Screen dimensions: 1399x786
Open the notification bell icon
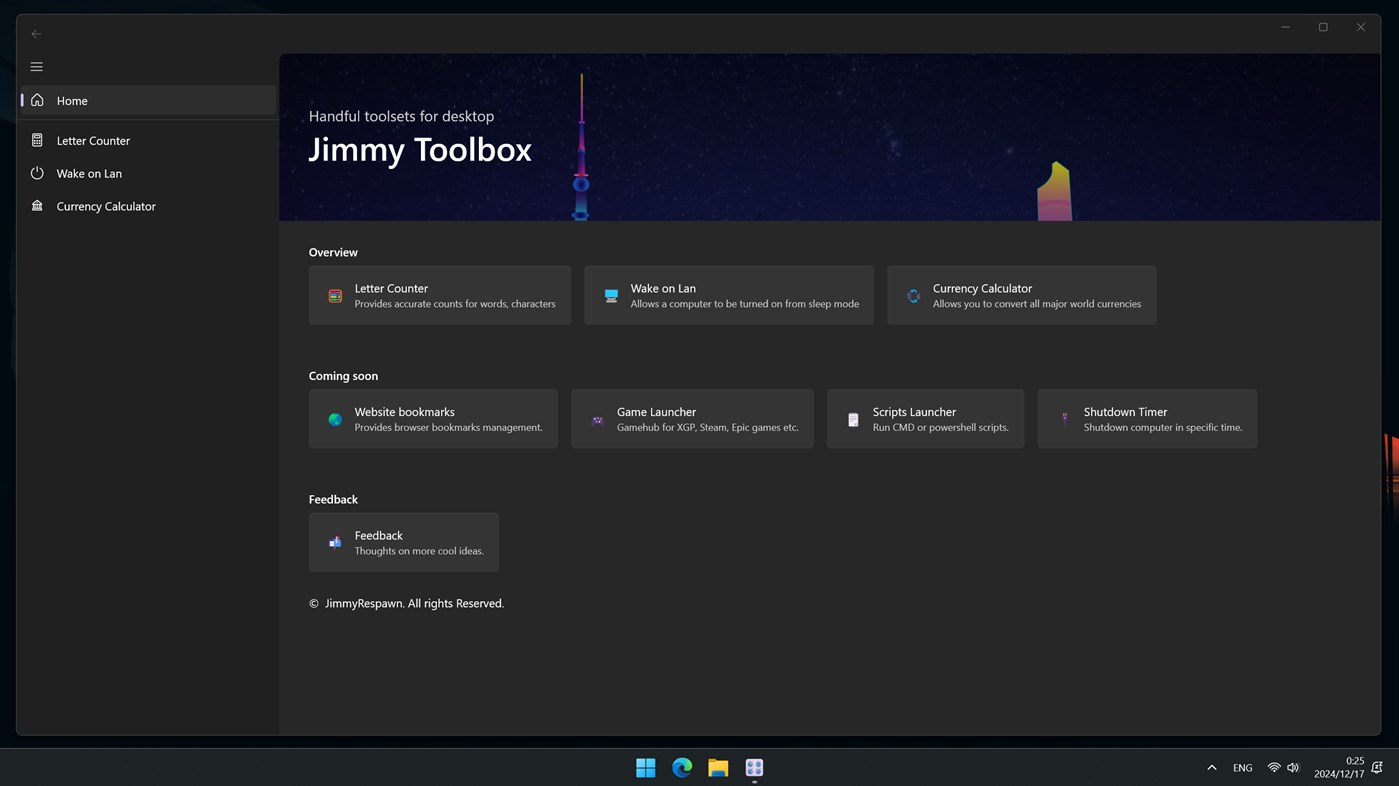click(x=1377, y=768)
